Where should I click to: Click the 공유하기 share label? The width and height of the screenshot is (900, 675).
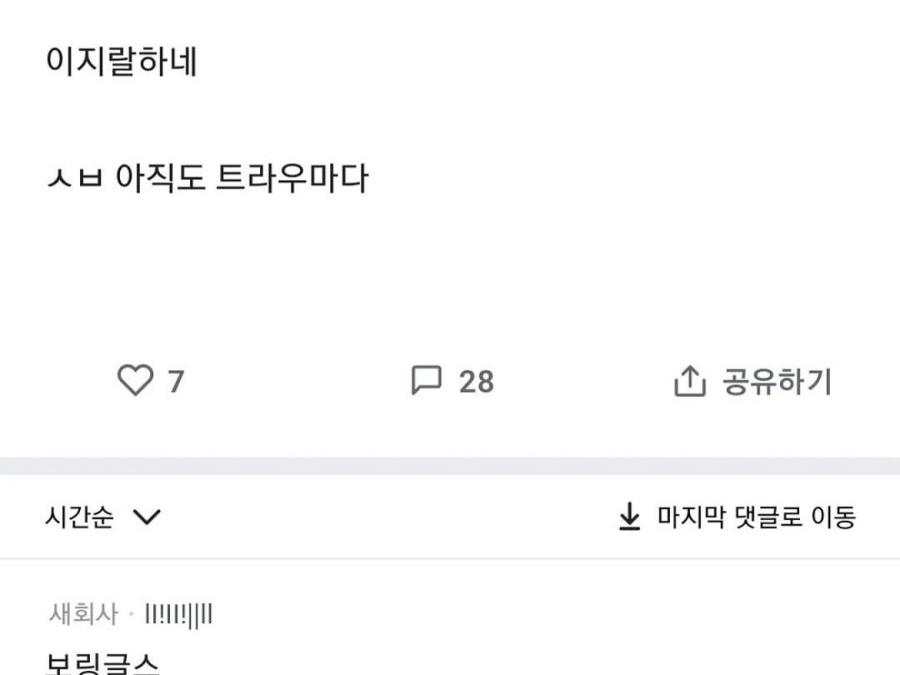click(x=777, y=382)
